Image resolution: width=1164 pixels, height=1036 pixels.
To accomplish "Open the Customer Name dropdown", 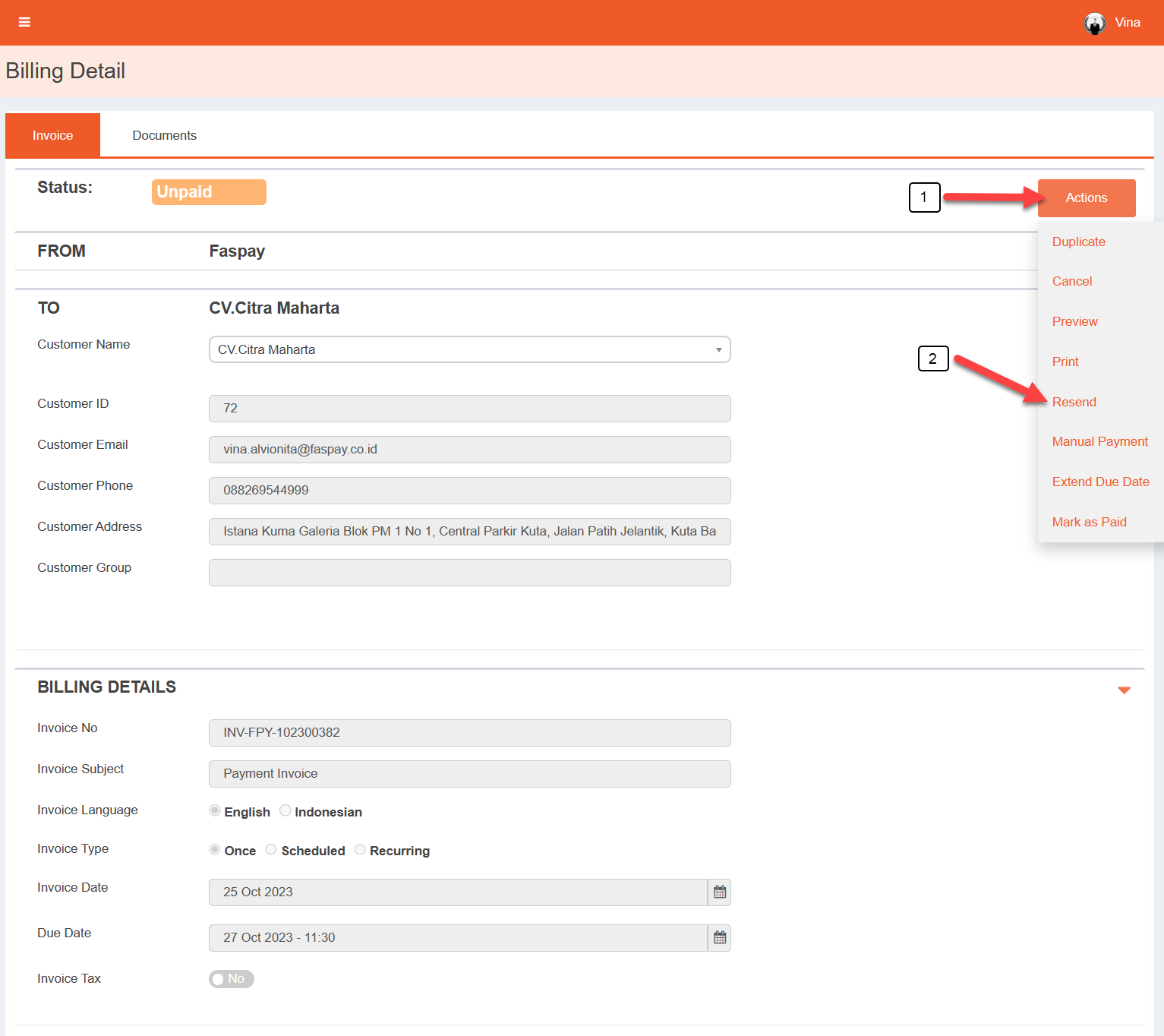I will pyautogui.click(x=469, y=349).
